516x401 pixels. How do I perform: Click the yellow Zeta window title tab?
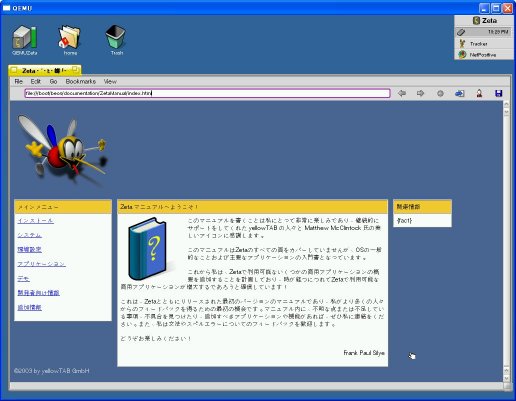tap(45, 70)
